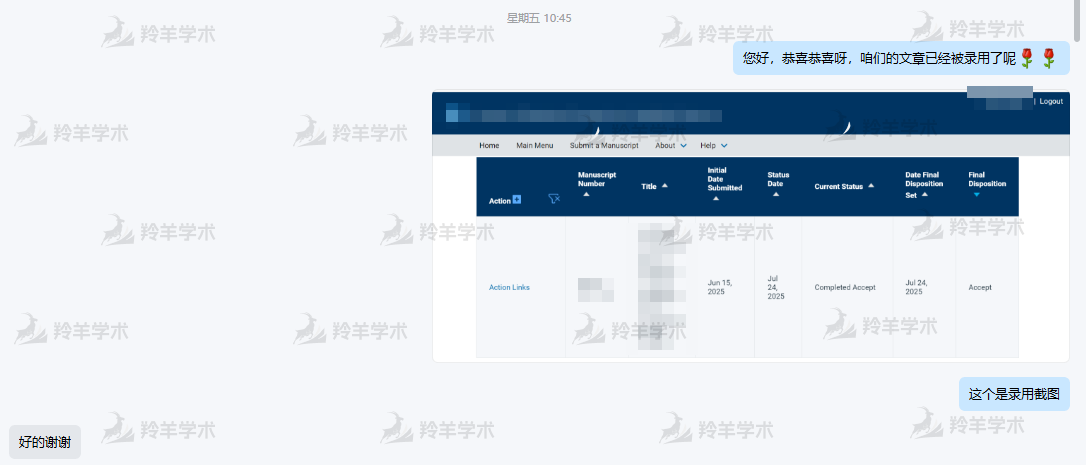Viewport: 1086px width, 465px height.
Task: Sort by Current Status arrow
Action: pyautogui.click(x=870, y=186)
